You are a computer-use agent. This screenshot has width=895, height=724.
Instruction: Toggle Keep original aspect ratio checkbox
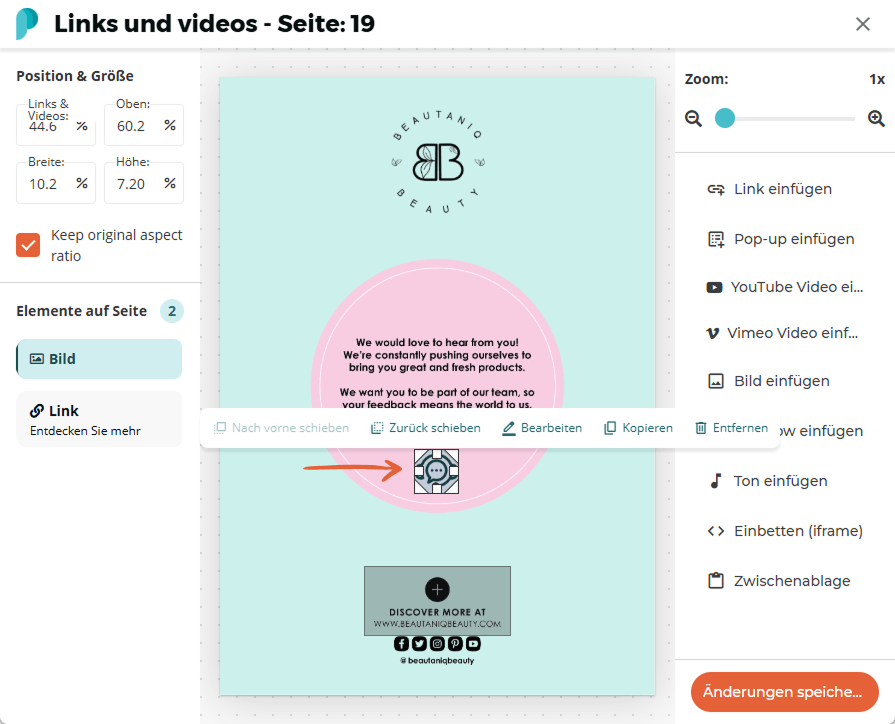[x=28, y=245]
